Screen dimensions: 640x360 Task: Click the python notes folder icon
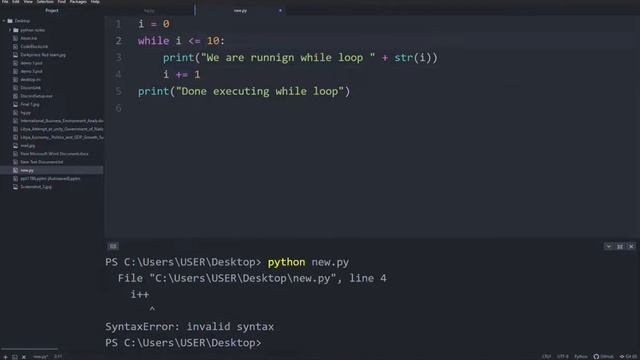point(16,30)
